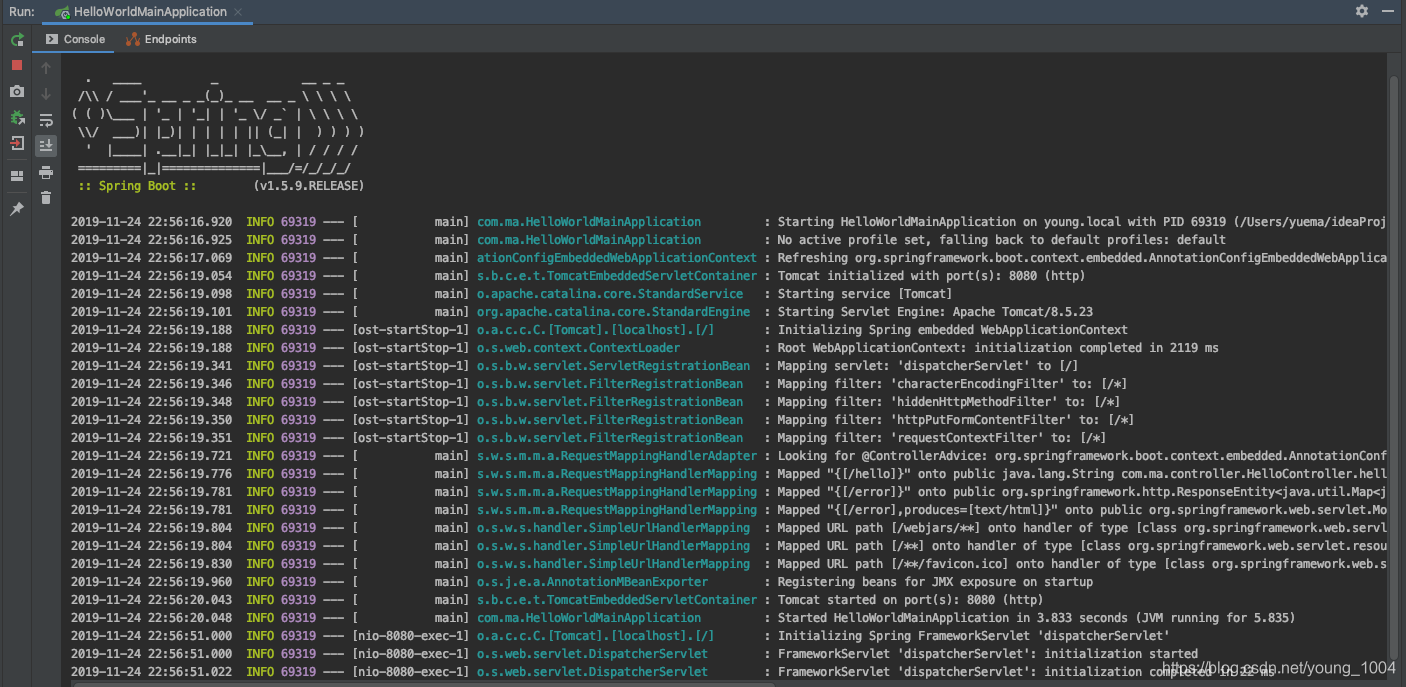Click the Endpoints tab's orange node icon
The image size is (1406, 687).
133,39
